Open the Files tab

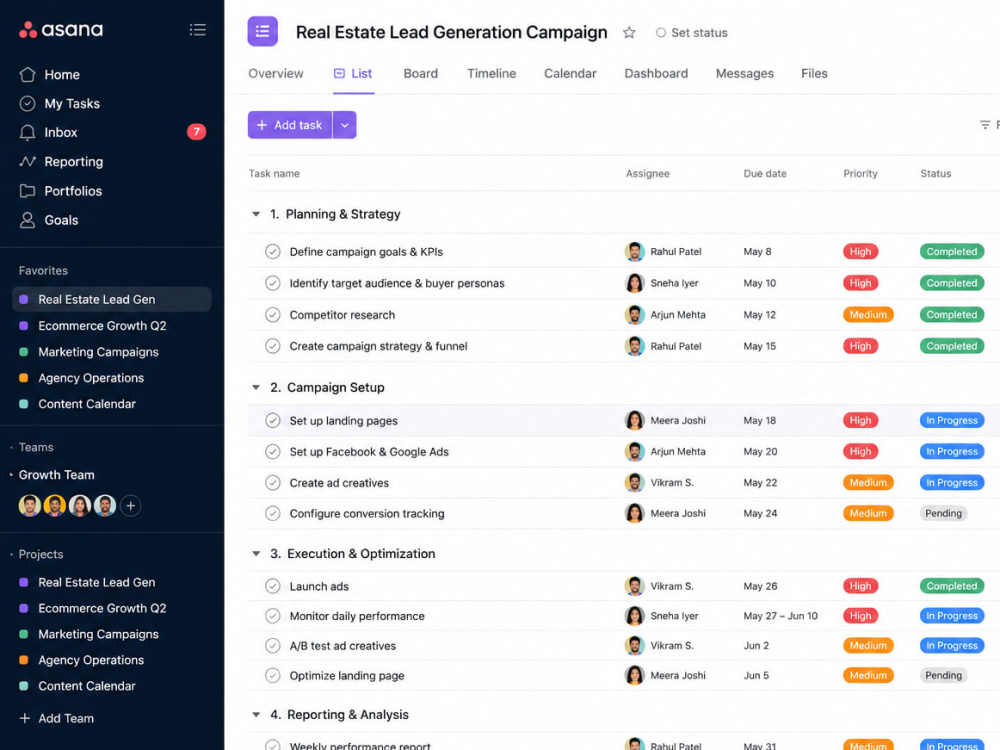coord(814,73)
